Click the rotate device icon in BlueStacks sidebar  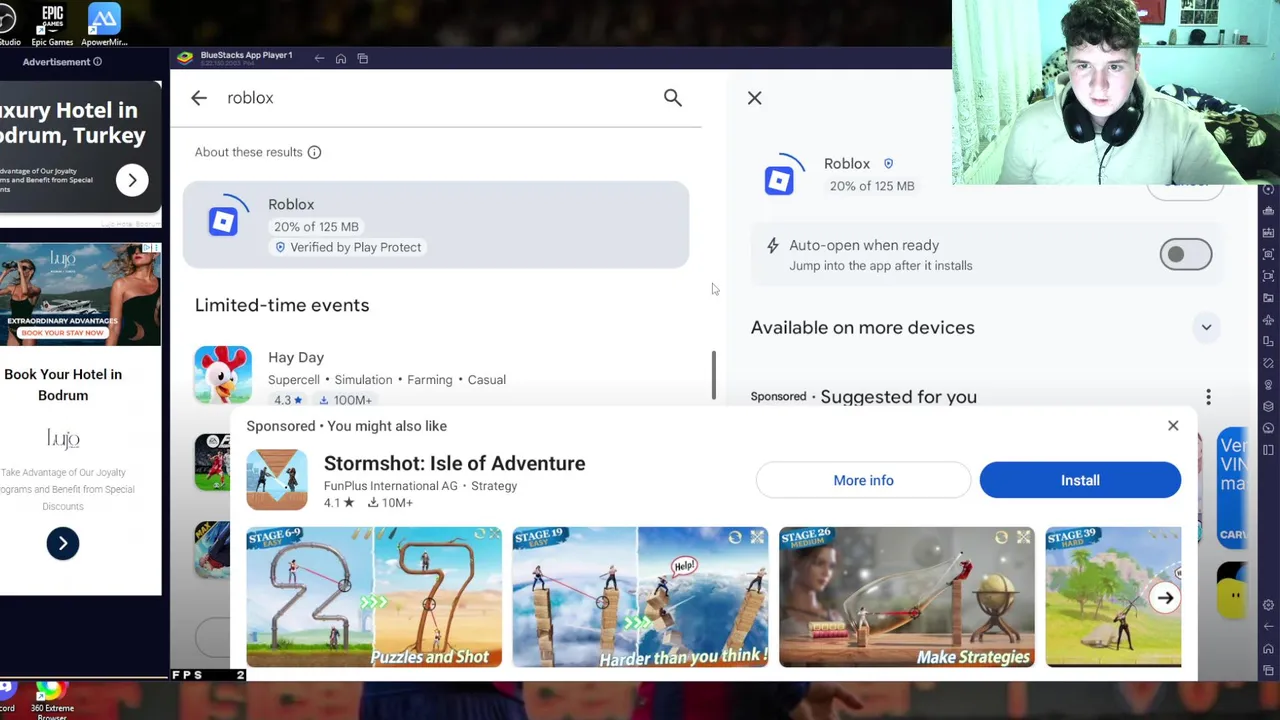[x=1268, y=363]
